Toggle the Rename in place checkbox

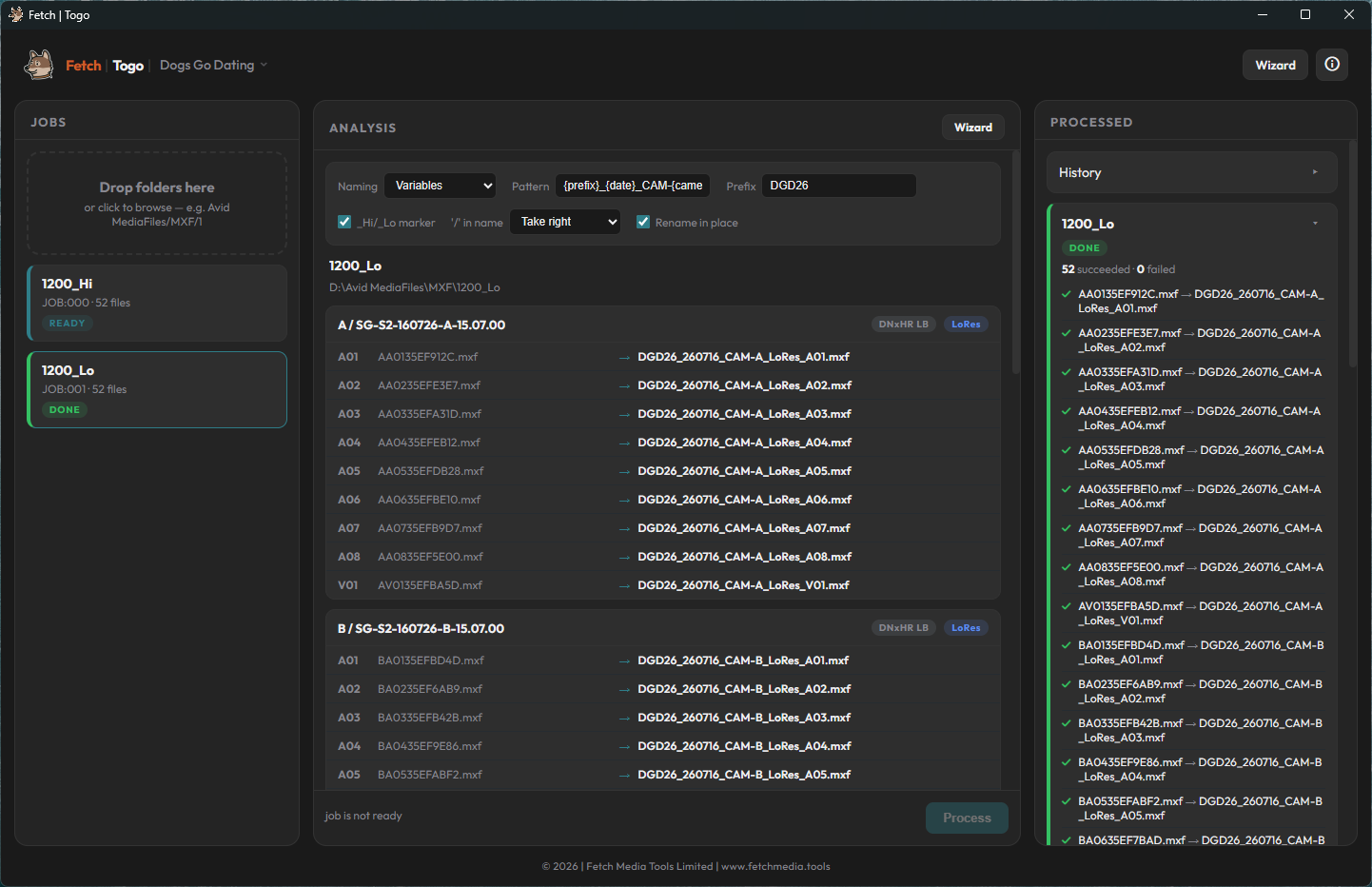tap(643, 222)
